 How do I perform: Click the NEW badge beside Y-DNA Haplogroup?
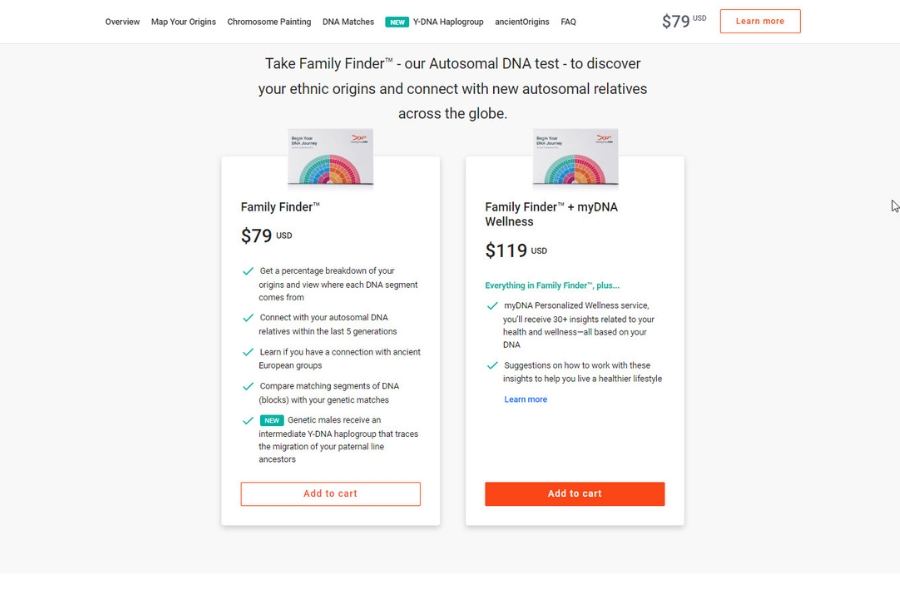pos(397,22)
